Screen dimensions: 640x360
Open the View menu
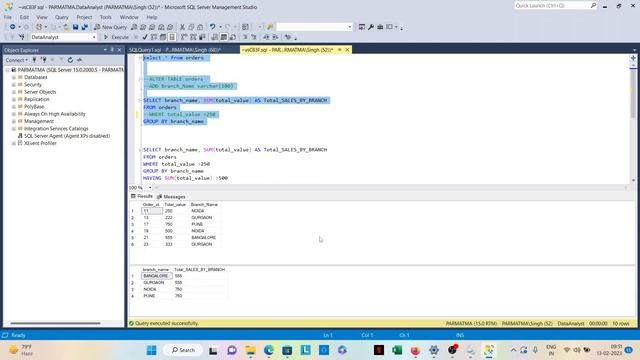pyautogui.click(x=42, y=17)
